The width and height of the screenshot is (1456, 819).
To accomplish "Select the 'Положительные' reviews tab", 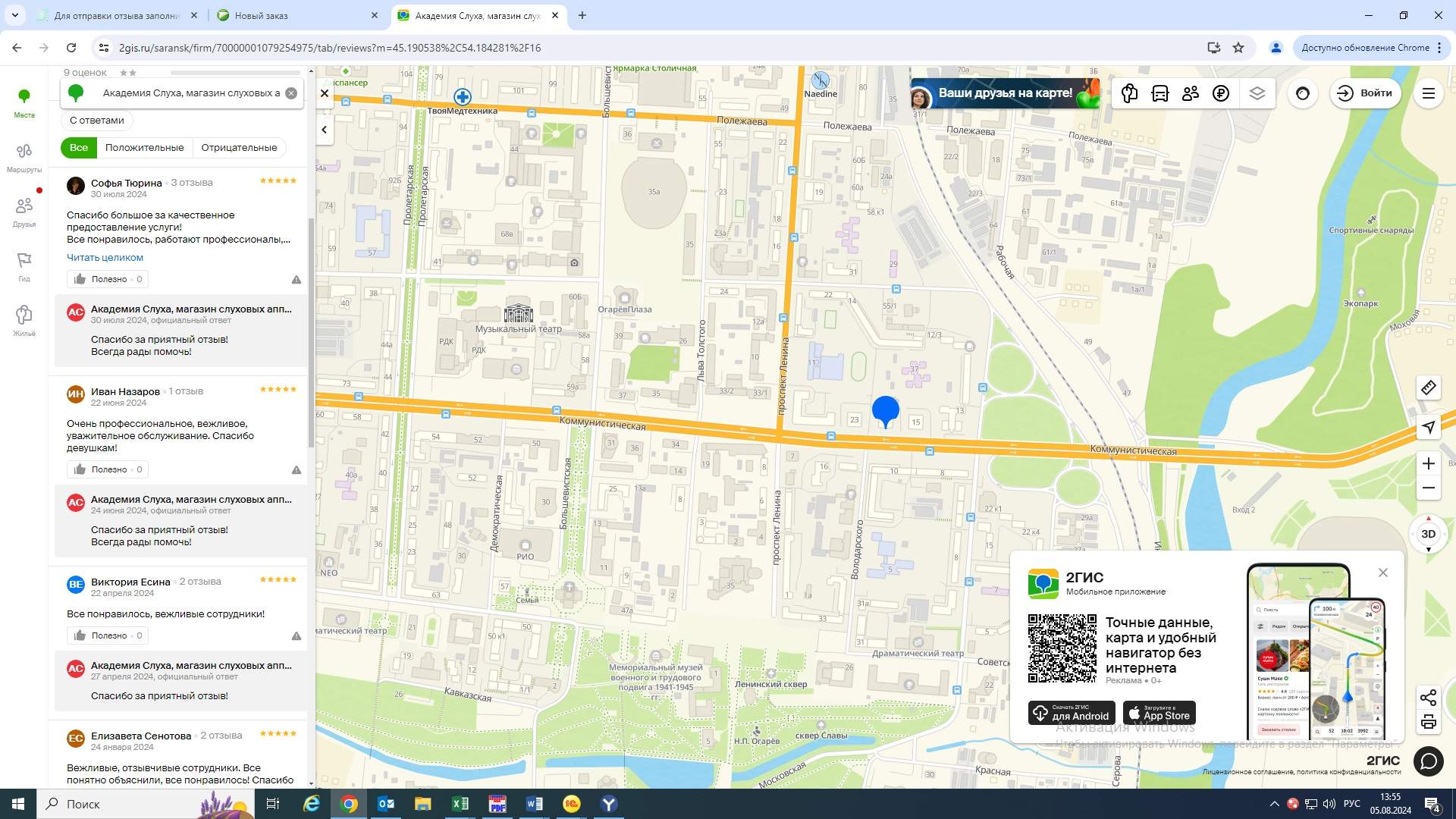I will click(144, 148).
